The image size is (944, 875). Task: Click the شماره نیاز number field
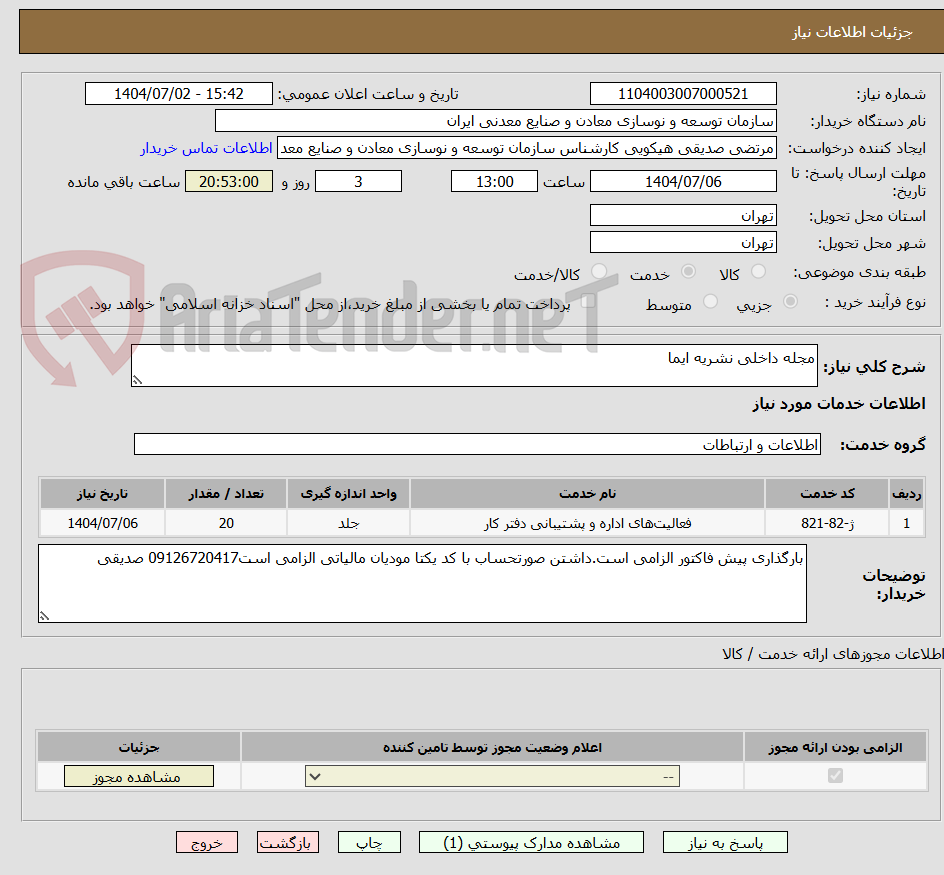(x=683, y=93)
